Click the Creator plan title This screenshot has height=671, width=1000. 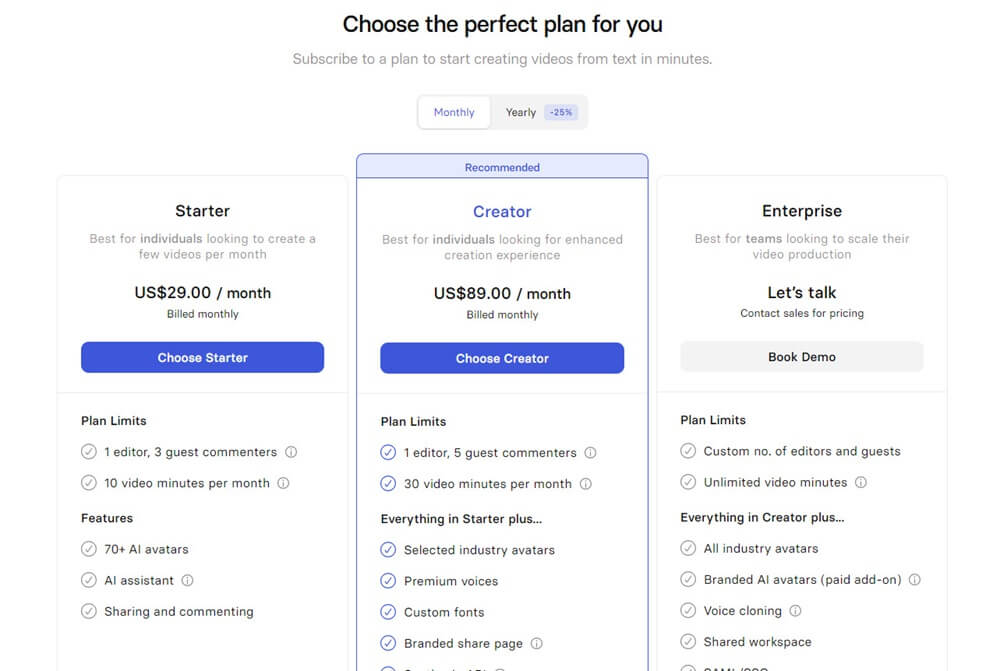[502, 212]
